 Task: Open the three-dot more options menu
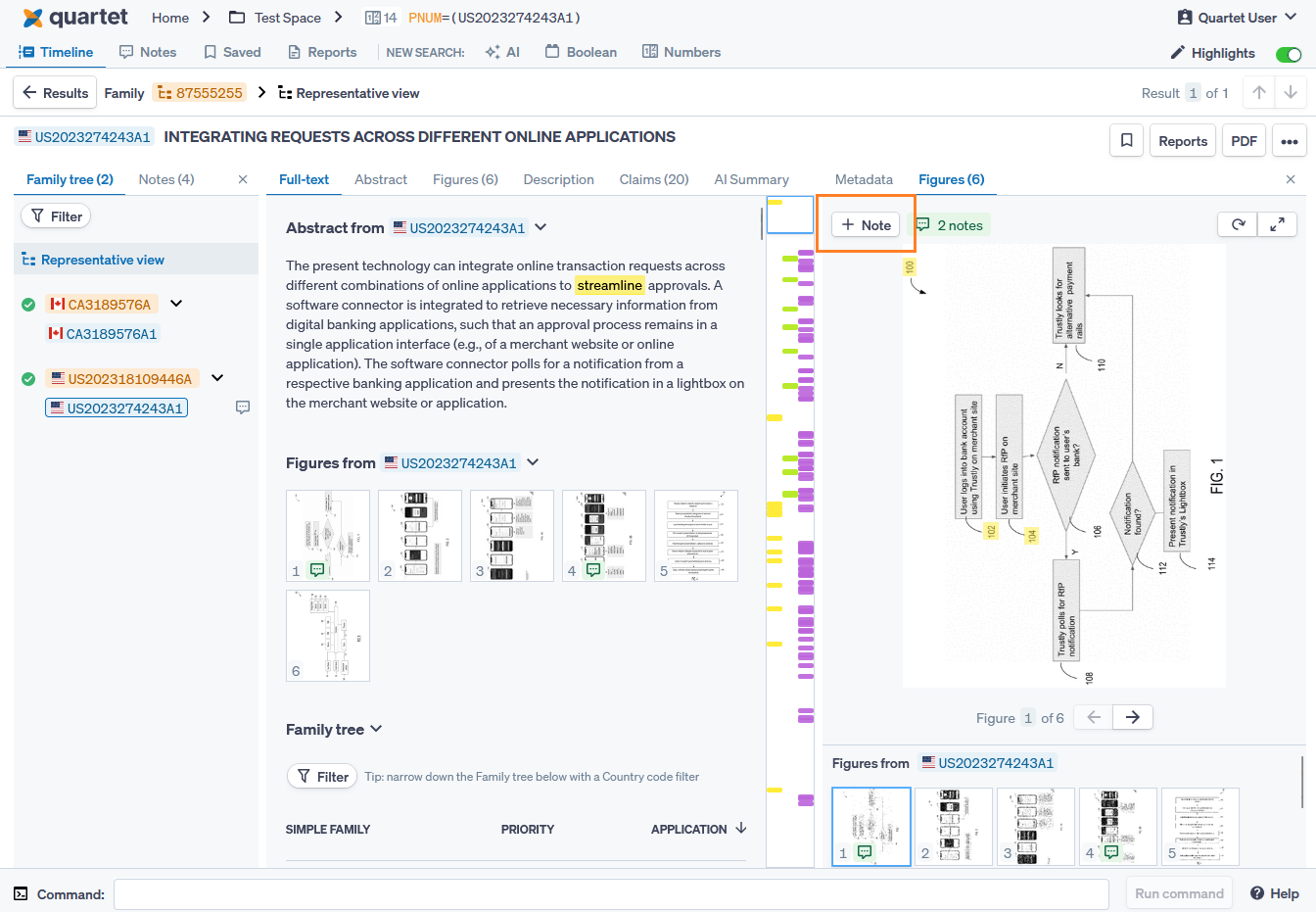coord(1290,141)
